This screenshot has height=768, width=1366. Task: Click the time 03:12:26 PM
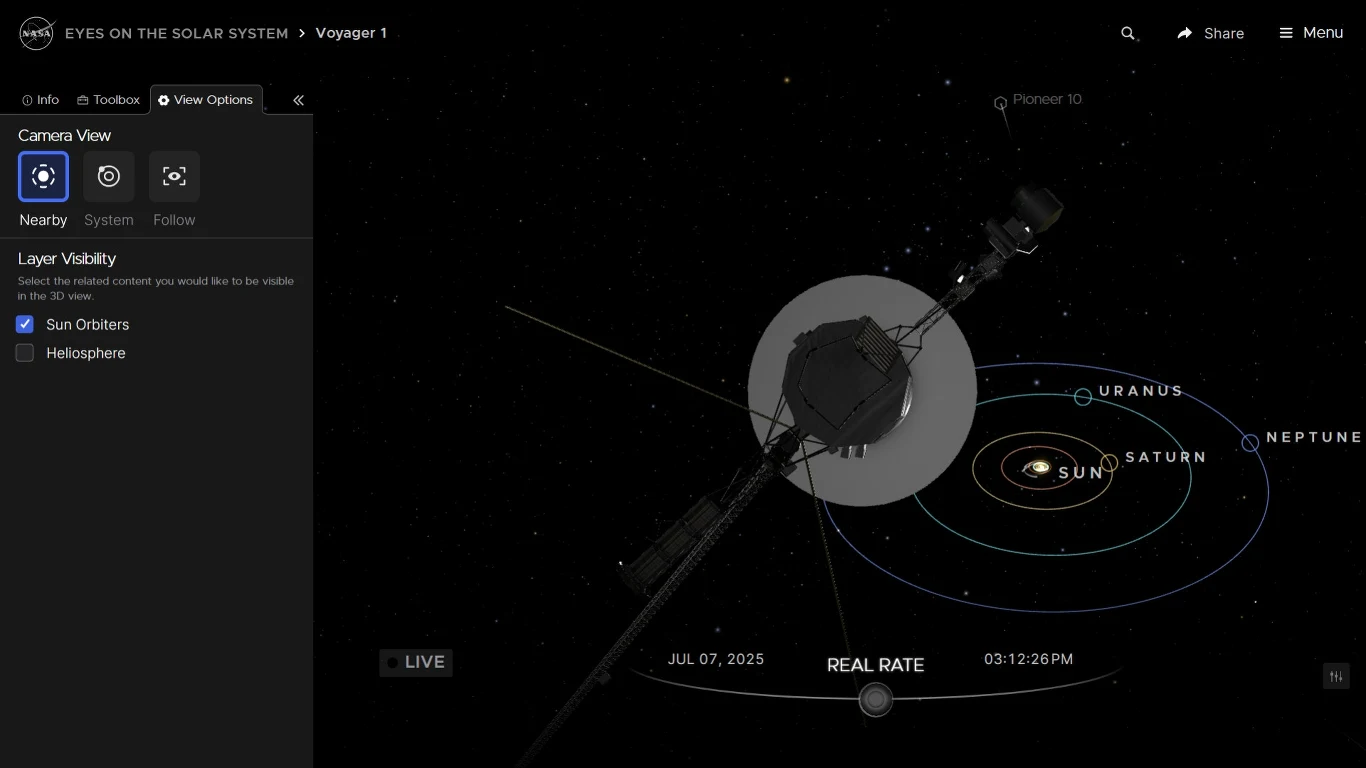(1029, 659)
